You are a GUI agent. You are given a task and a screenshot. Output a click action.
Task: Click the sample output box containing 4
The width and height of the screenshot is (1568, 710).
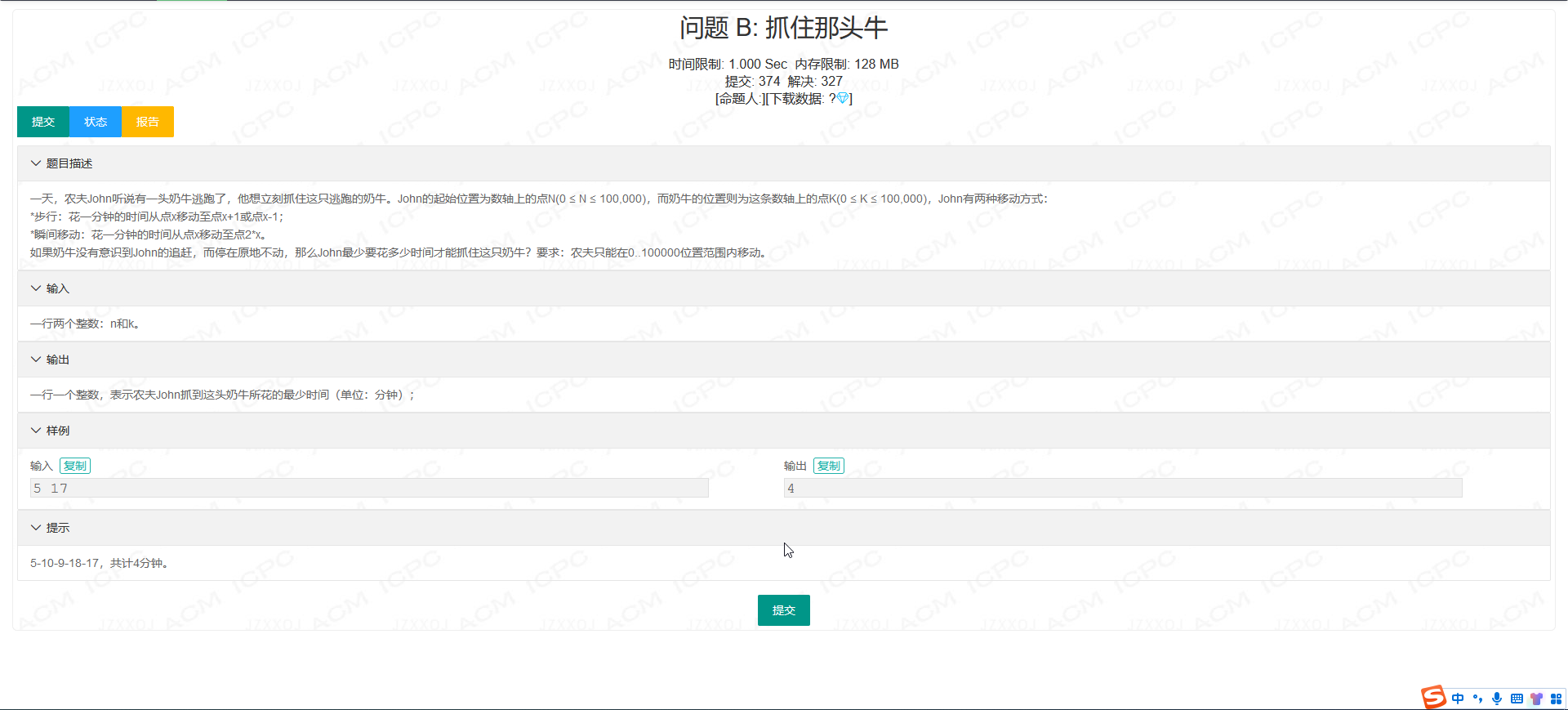pyautogui.click(x=1123, y=488)
